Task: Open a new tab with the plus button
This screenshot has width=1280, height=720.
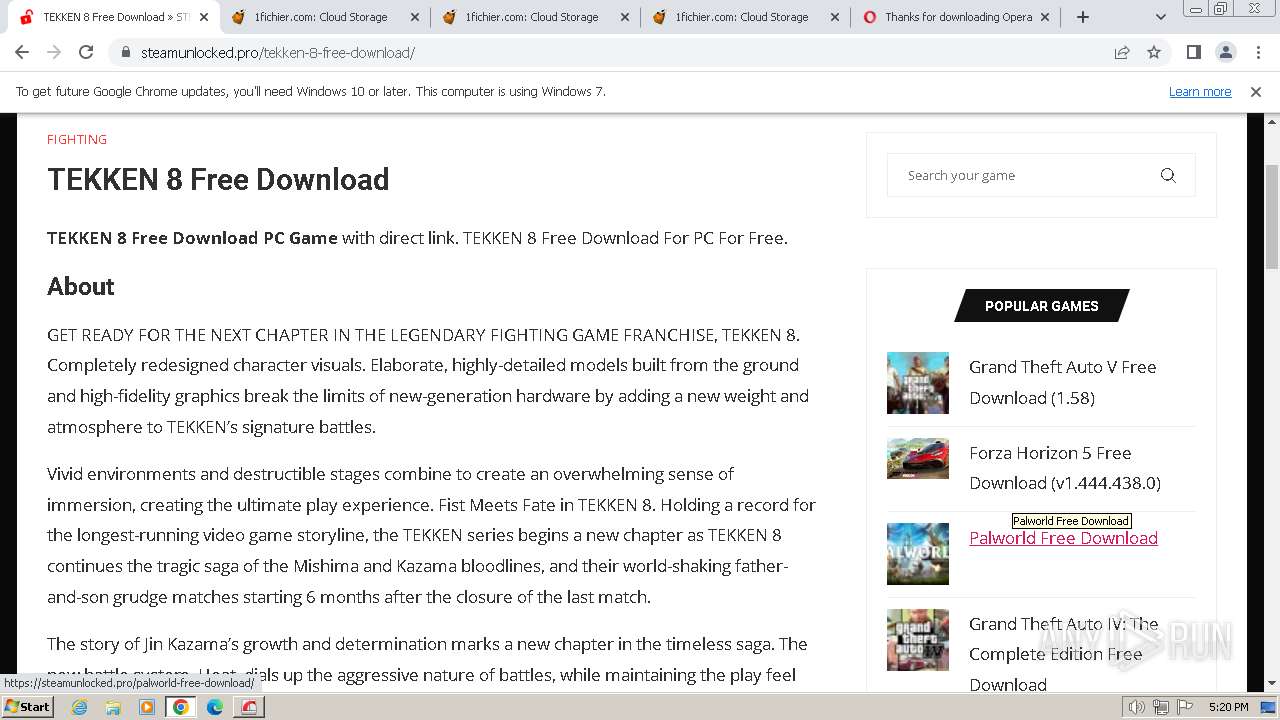Action: pyautogui.click(x=1083, y=17)
